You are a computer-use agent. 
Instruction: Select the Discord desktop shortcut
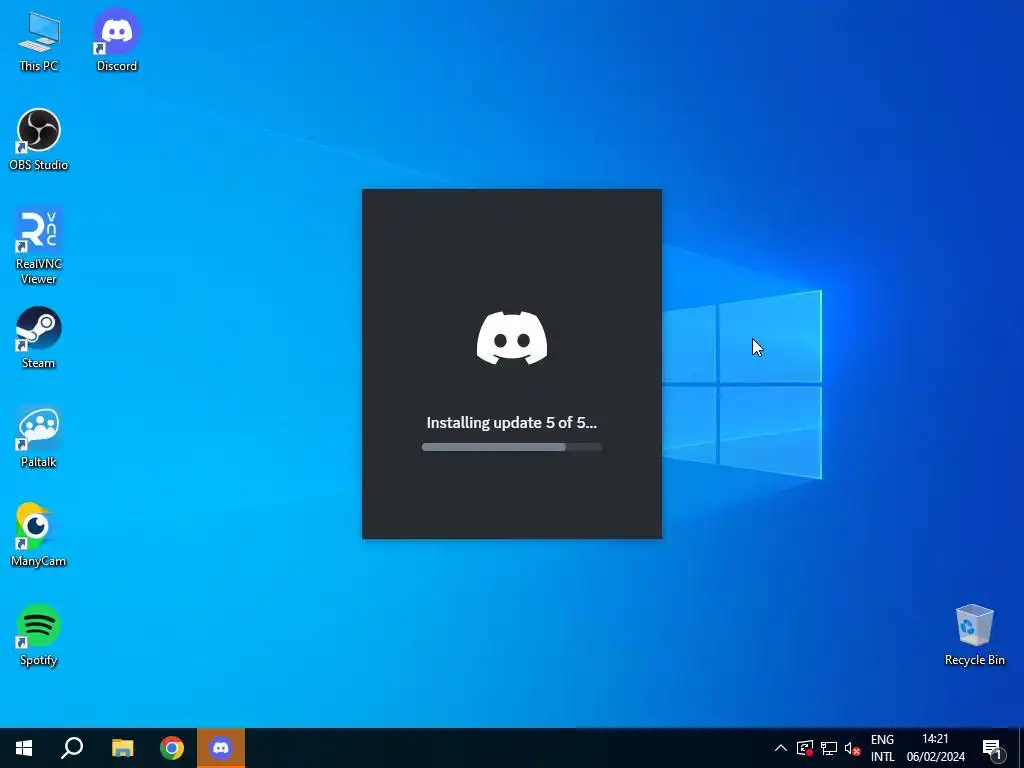coord(117,40)
